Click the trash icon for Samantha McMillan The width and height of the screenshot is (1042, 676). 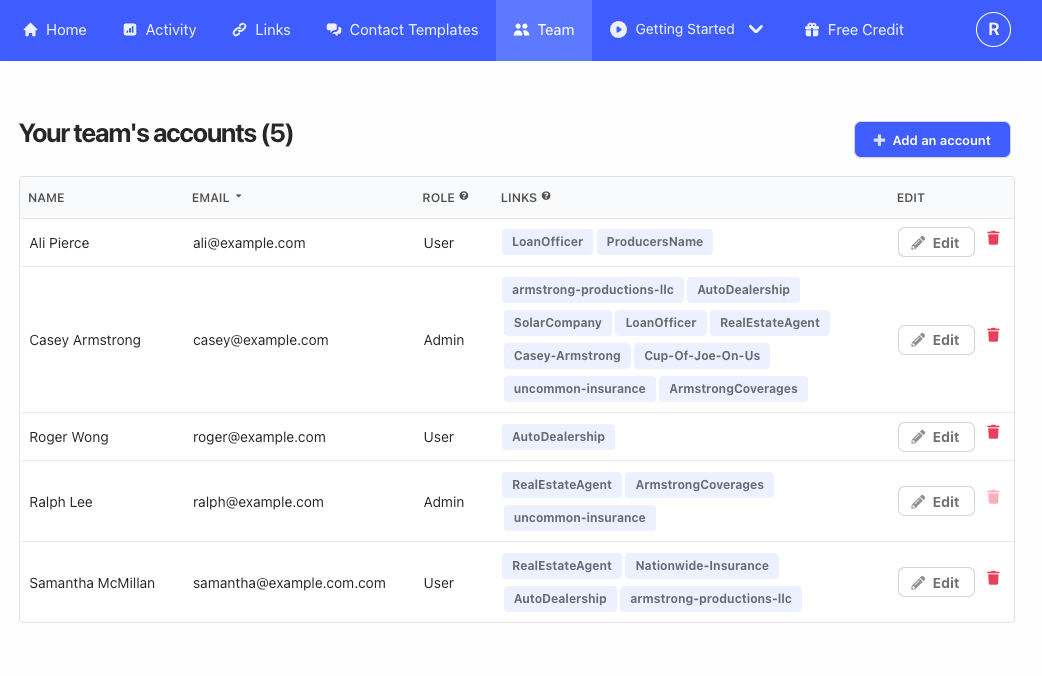[993, 578]
